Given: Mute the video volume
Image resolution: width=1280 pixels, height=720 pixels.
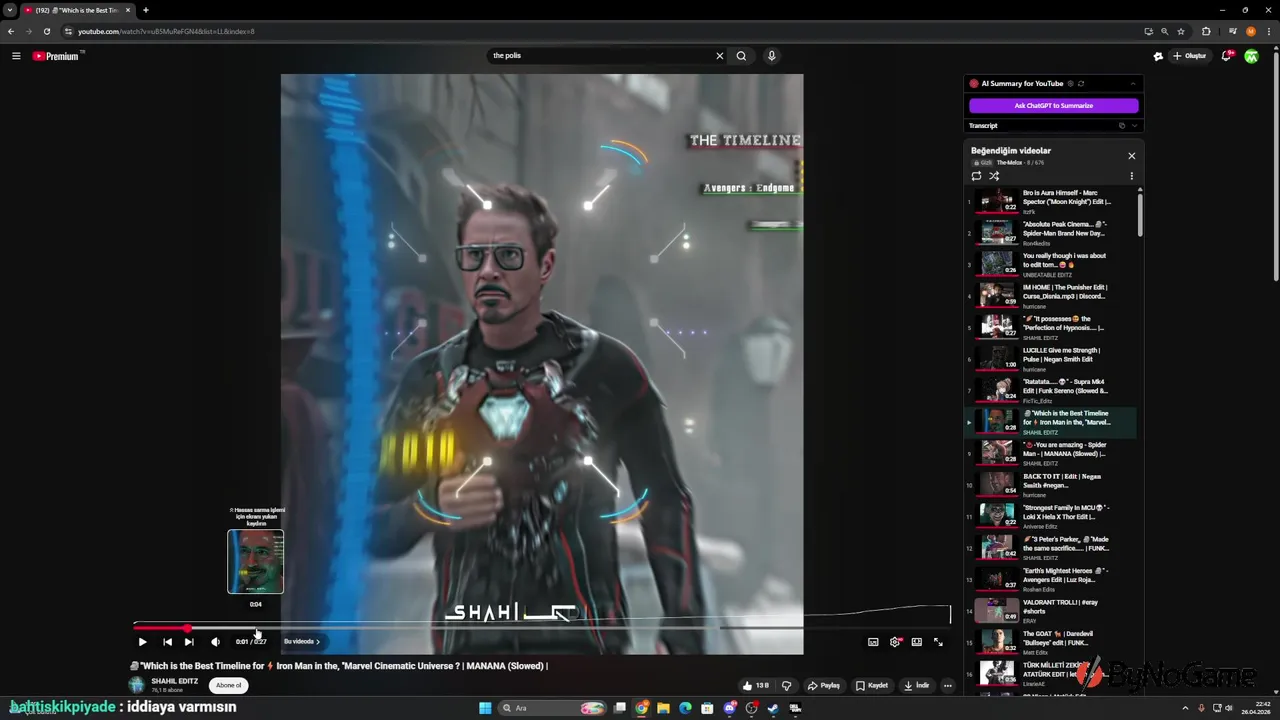Looking at the screenshot, I should (x=215, y=642).
